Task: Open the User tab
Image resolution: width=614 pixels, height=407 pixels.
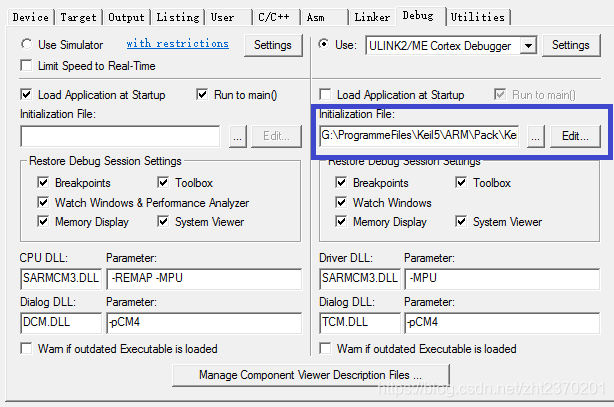Action: tap(228, 17)
